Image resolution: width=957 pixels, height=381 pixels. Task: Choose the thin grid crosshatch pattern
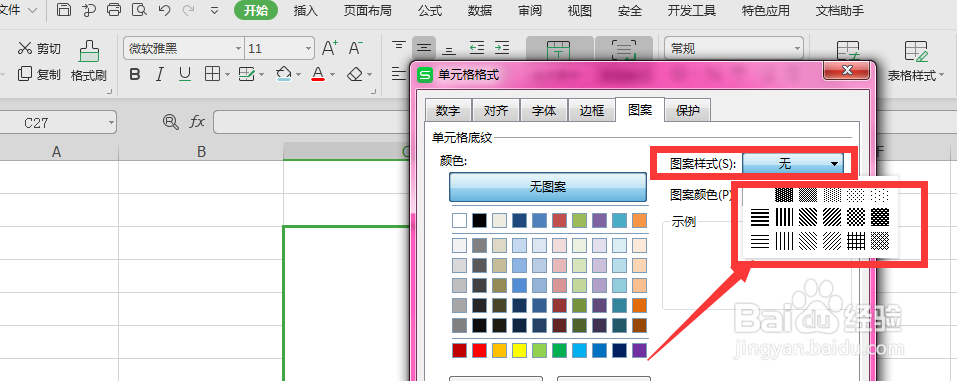click(856, 241)
